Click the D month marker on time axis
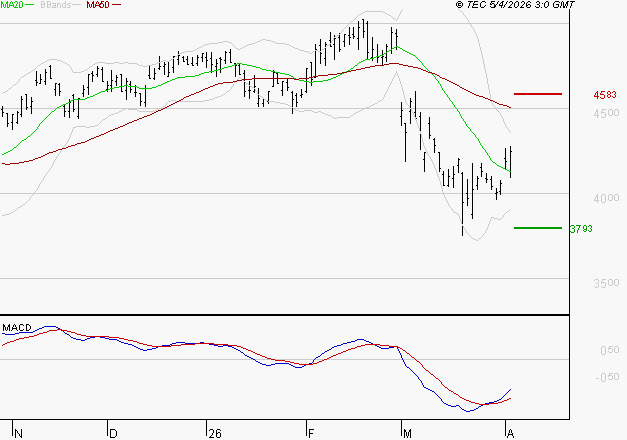 [113, 434]
